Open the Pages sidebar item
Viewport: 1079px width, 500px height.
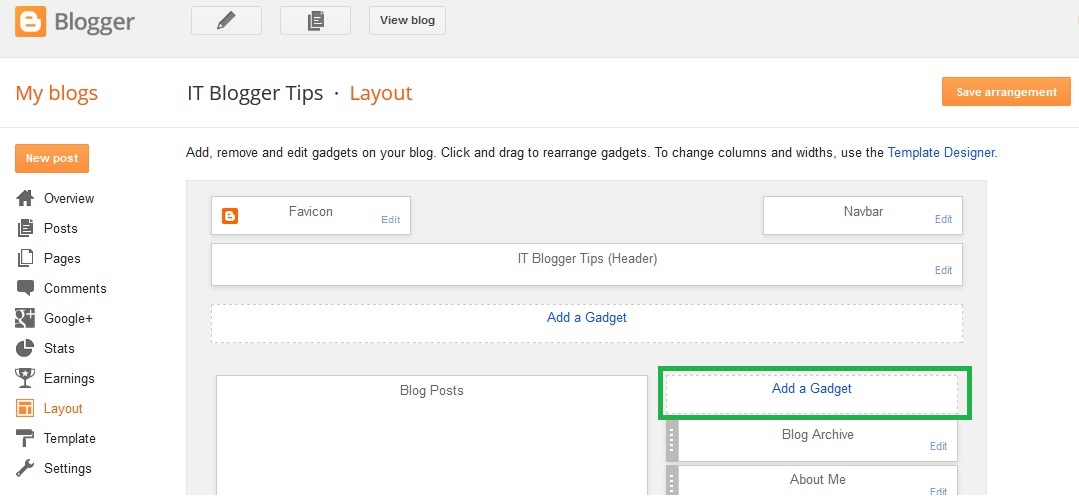pyautogui.click(x=62, y=258)
